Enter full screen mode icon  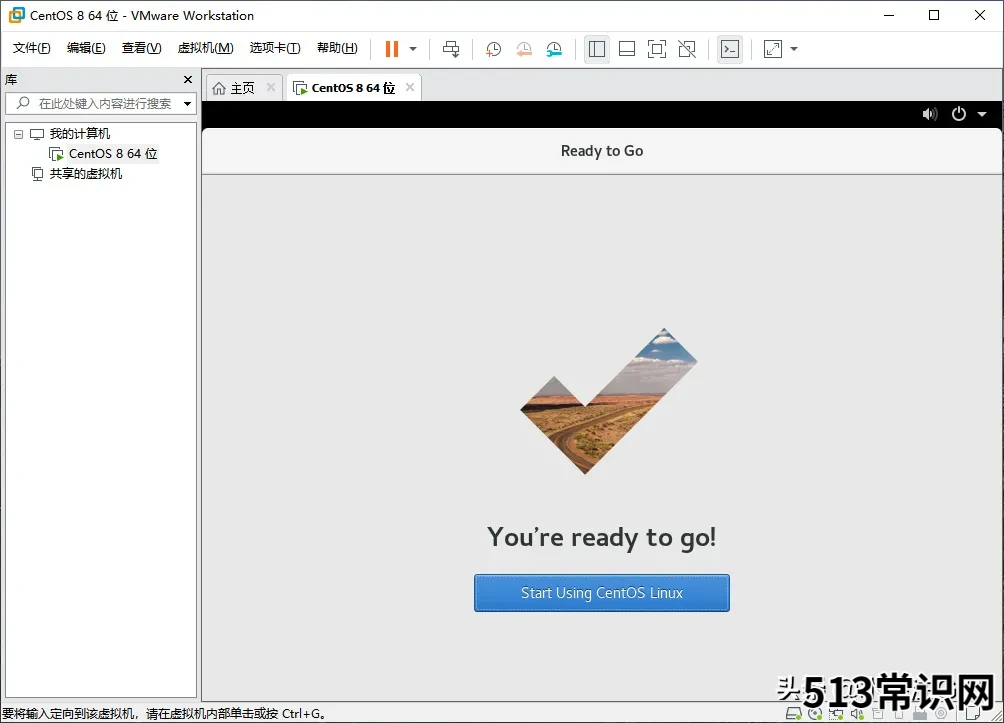(657, 49)
